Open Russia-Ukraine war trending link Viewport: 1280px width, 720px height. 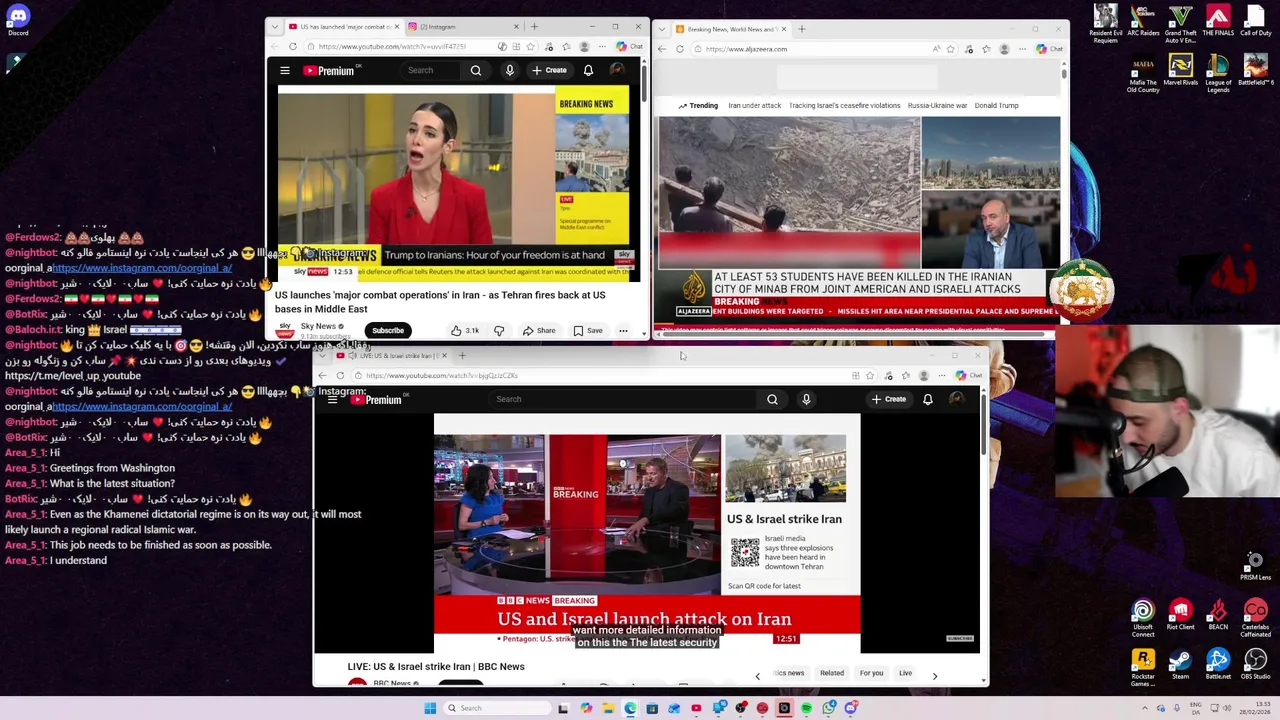[x=937, y=105]
